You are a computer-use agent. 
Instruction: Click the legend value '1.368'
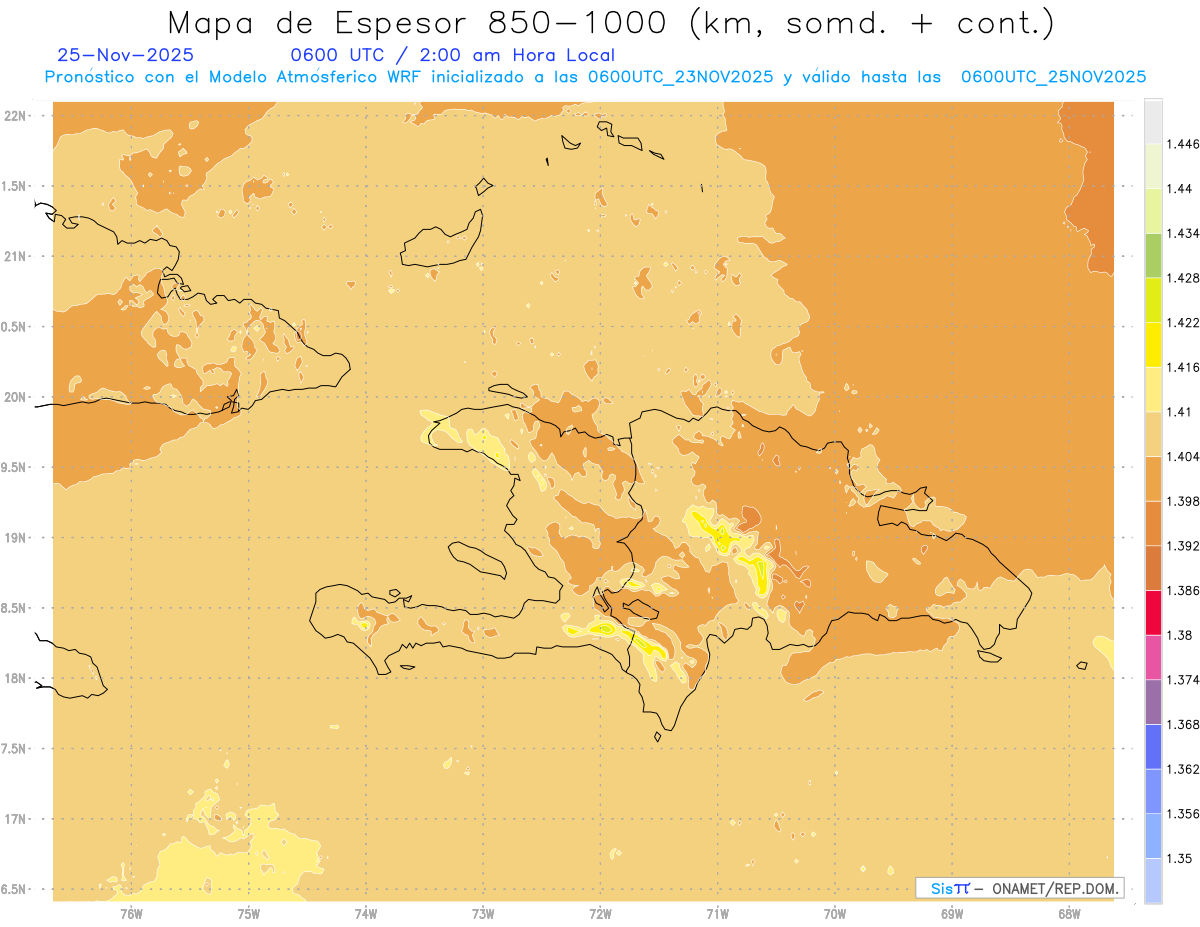coord(1184,724)
